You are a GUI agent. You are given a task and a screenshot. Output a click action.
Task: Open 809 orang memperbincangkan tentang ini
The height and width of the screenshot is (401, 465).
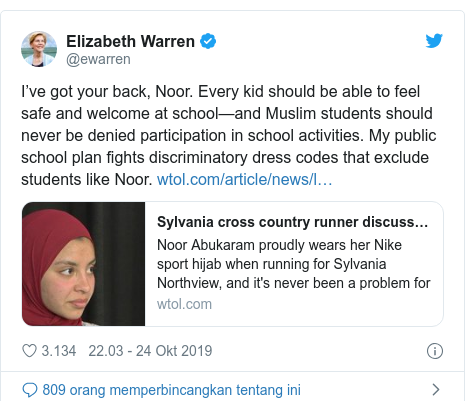pyautogui.click(x=172, y=390)
